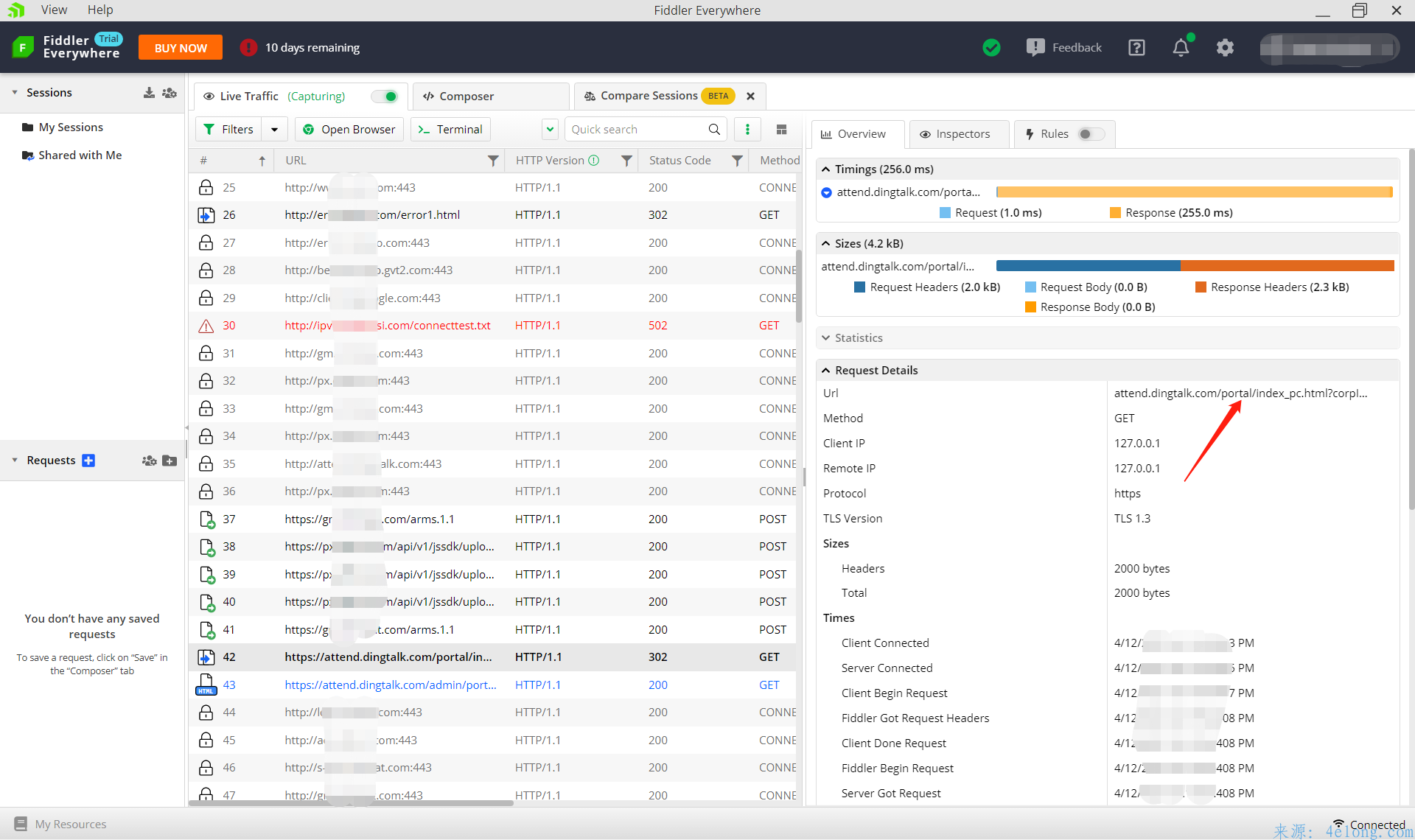This screenshot has height=840, width=1415.
Task: Share sessions with users icon
Action: click(x=170, y=92)
